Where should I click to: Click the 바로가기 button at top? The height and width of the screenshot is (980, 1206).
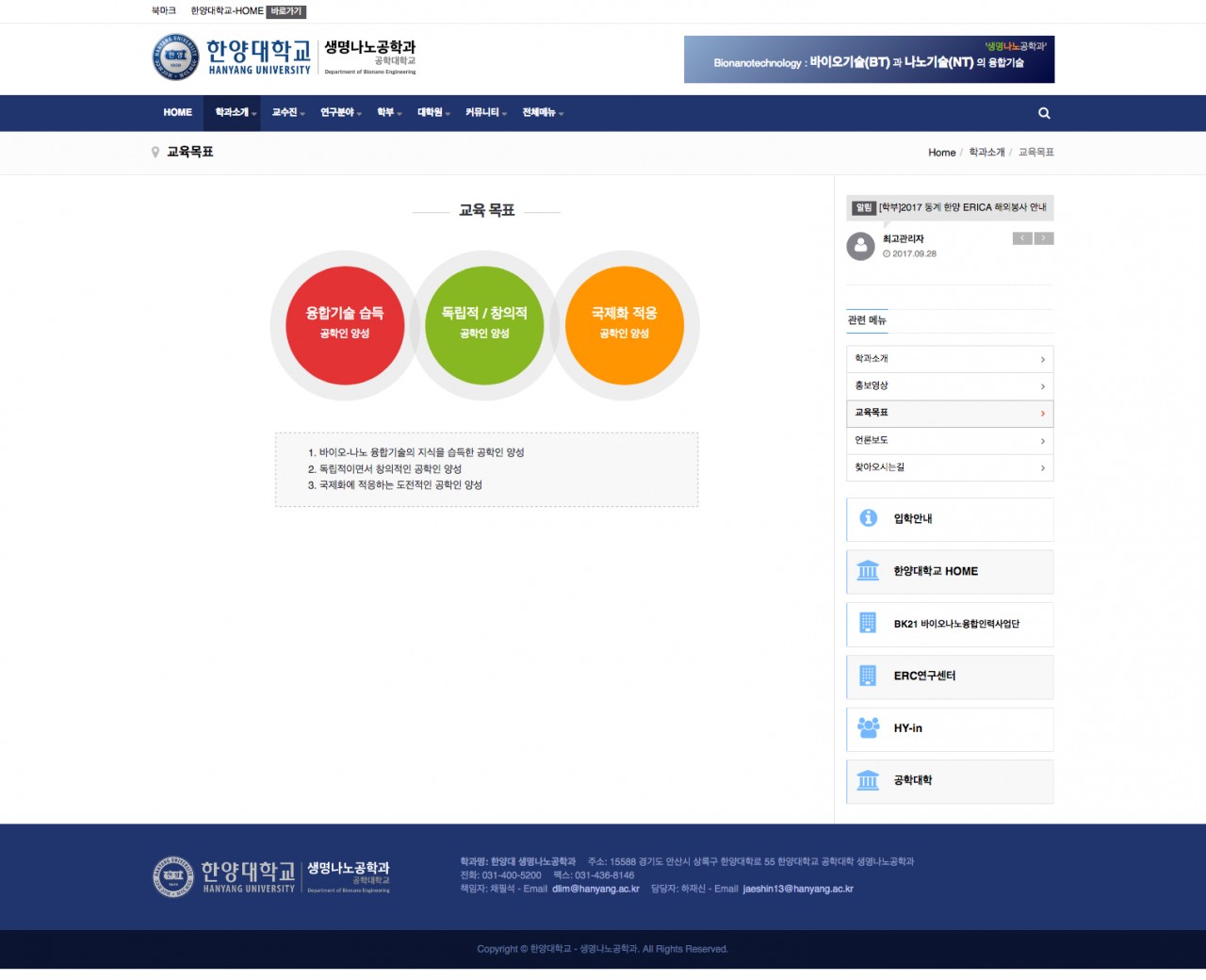coord(286,11)
